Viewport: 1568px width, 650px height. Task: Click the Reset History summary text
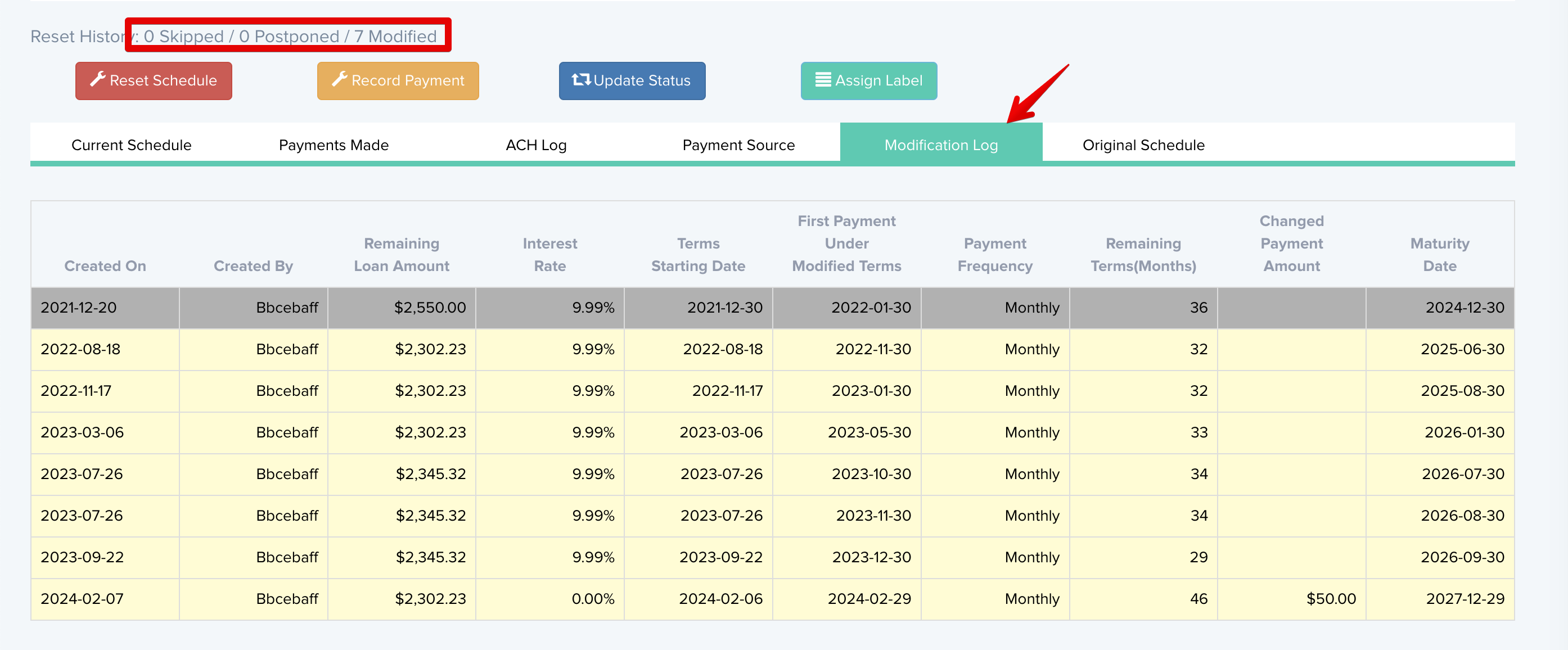tap(233, 37)
